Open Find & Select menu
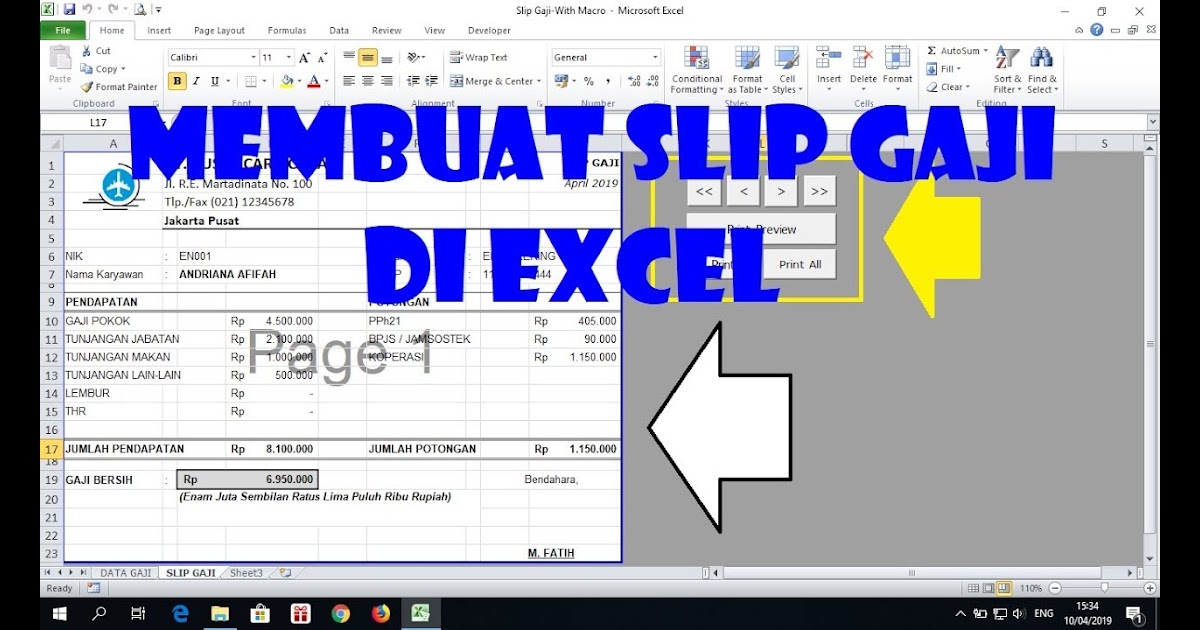Viewport: 1200px width, 630px height. (1043, 70)
